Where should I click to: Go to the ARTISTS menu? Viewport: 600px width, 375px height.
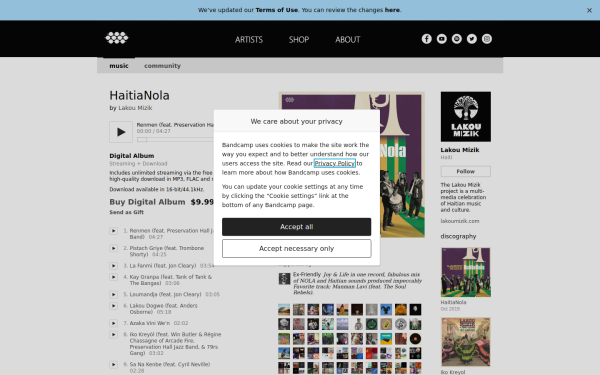point(249,39)
